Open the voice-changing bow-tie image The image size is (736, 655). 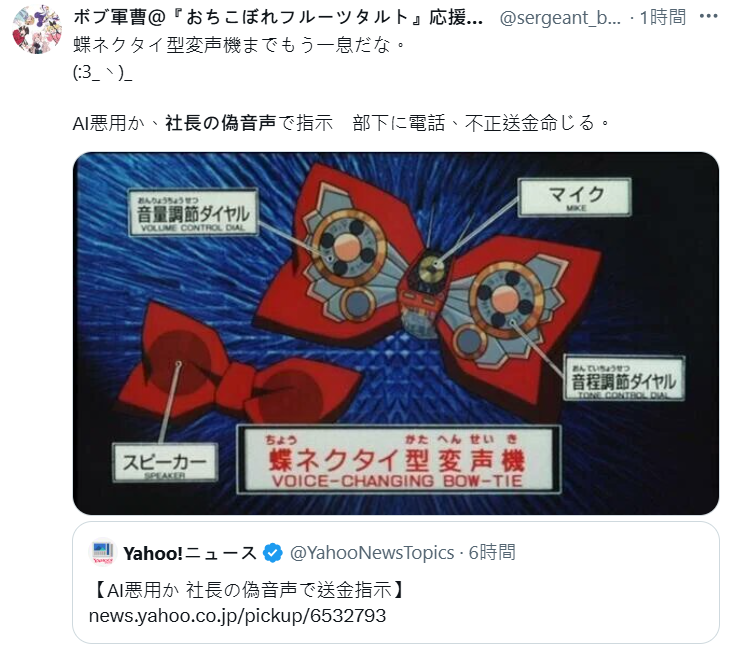coord(396,333)
